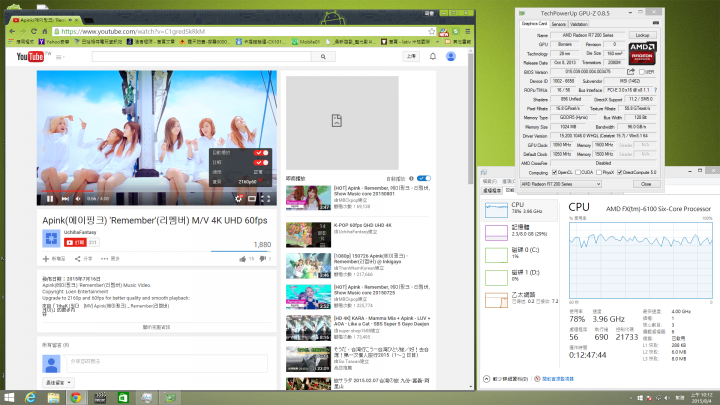The image size is (720, 405).
Task: Open quality 2160p60 option in settings popup
Action: [x=240, y=182]
